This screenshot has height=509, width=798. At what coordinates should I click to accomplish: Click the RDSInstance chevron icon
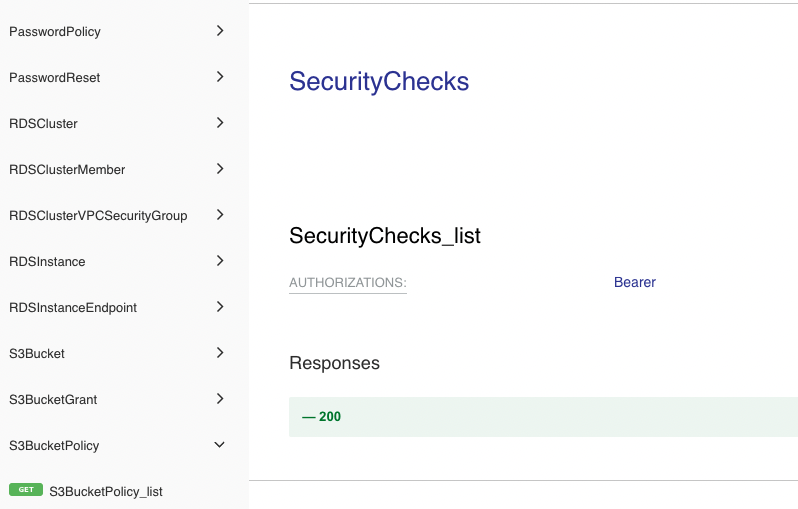point(220,261)
